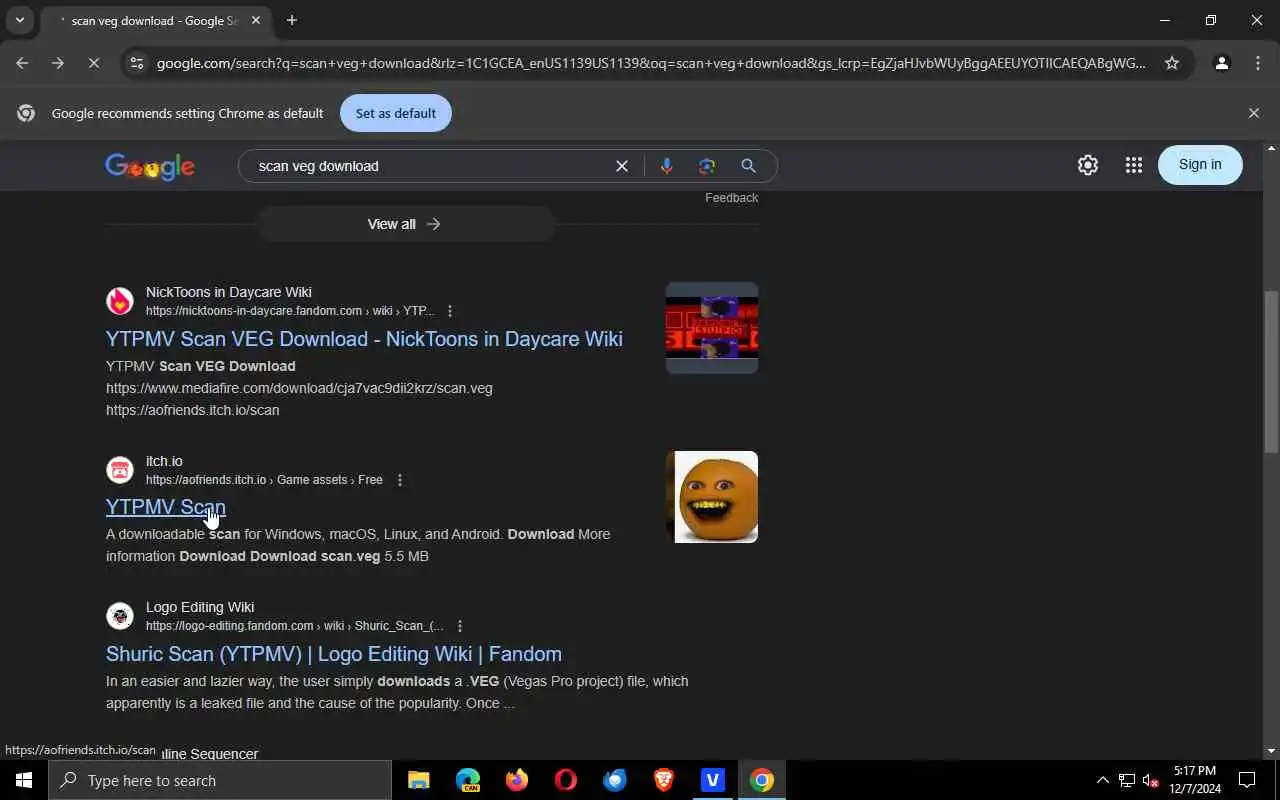1280x800 pixels.
Task: Open File Explorer from taskbar
Action: [x=419, y=780]
